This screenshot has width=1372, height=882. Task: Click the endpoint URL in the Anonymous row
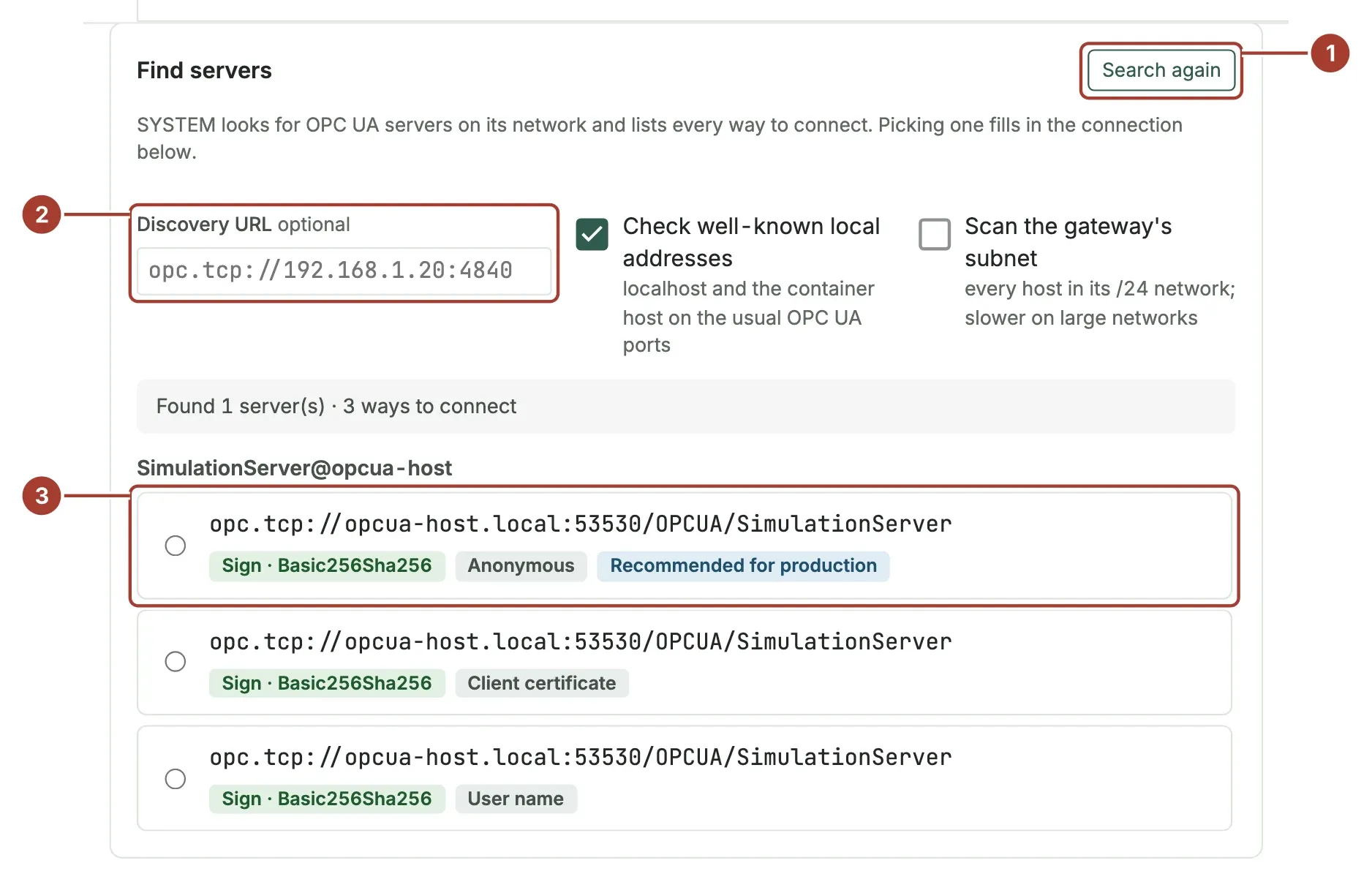point(581,524)
